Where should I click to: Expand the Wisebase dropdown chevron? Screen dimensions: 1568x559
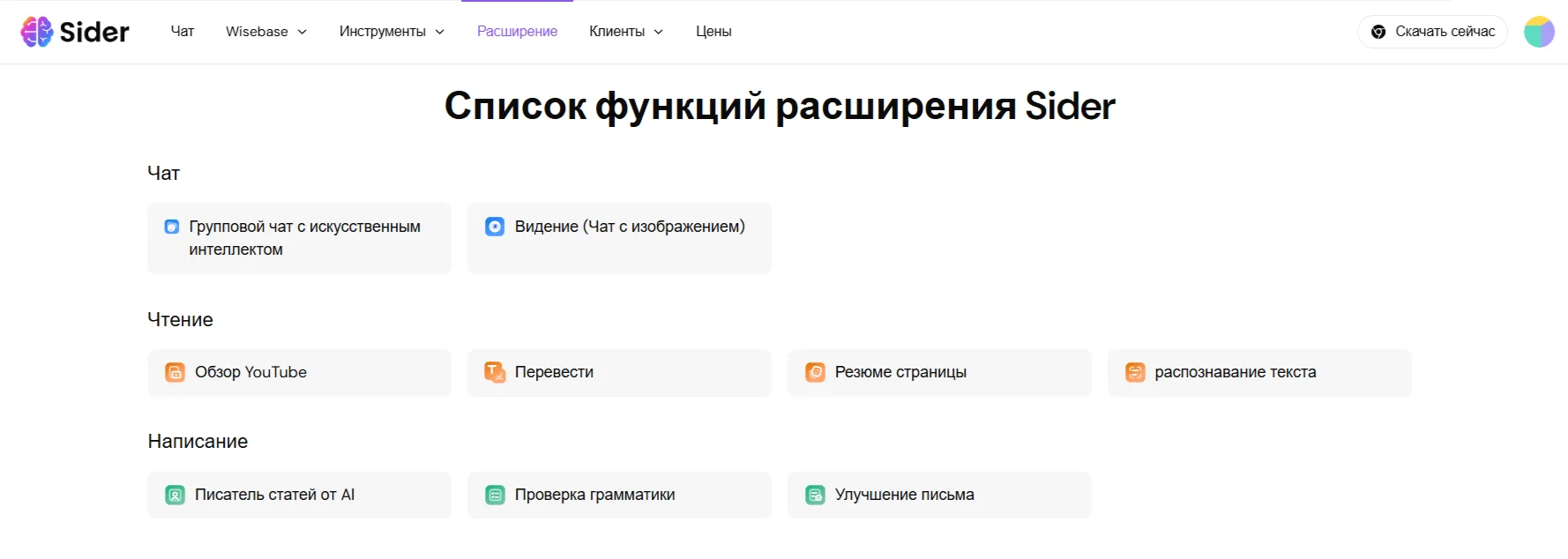click(x=302, y=32)
